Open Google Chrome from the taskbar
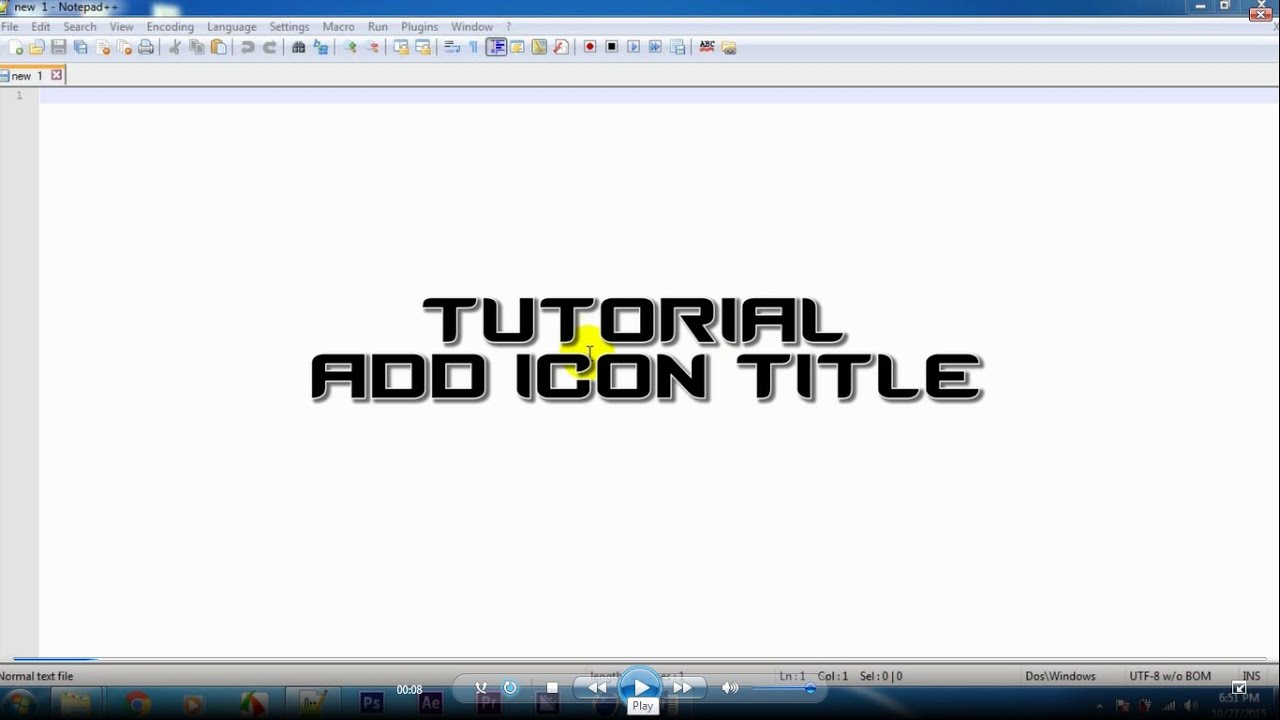 point(138,704)
